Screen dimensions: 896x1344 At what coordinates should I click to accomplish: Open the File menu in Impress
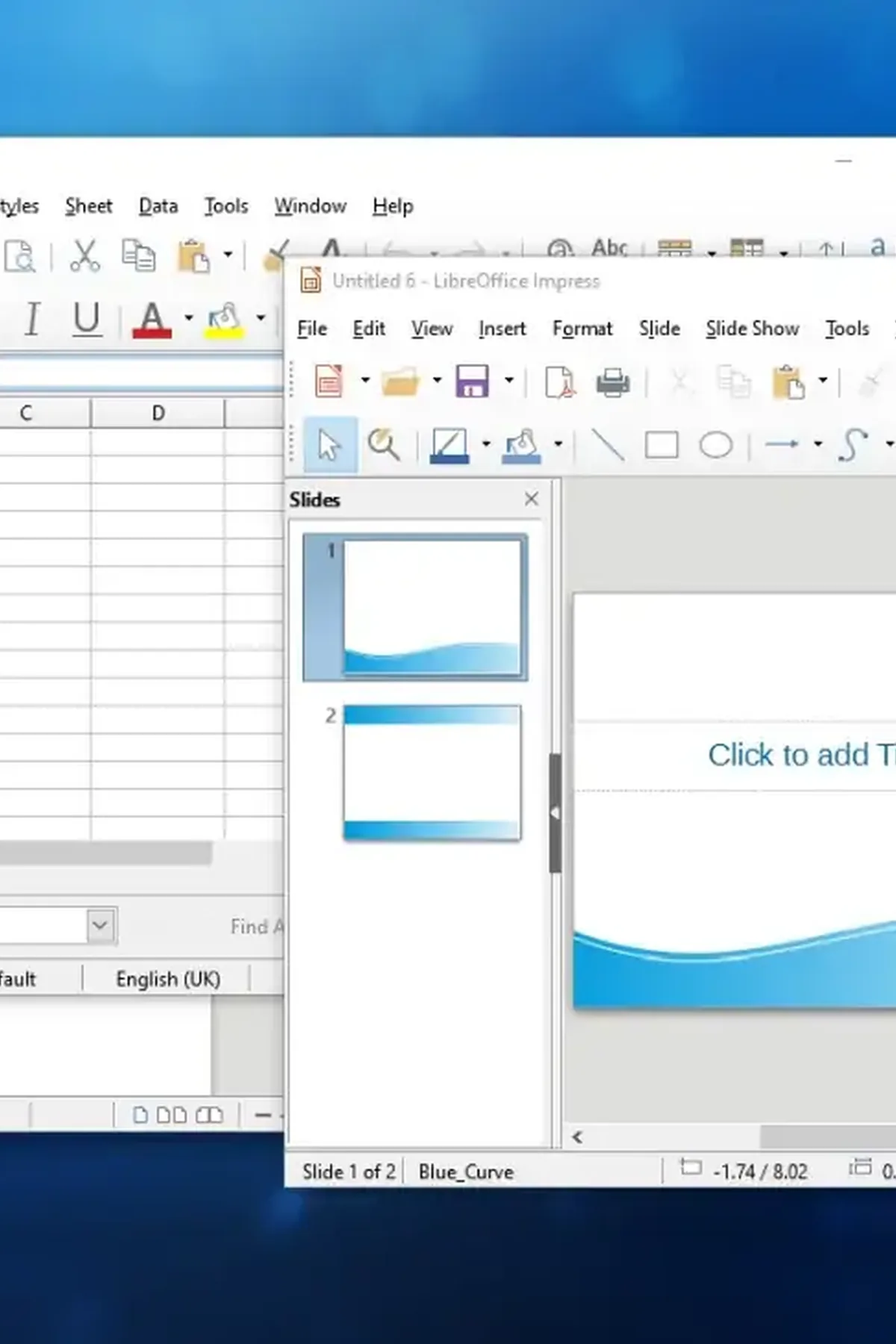[x=312, y=329]
